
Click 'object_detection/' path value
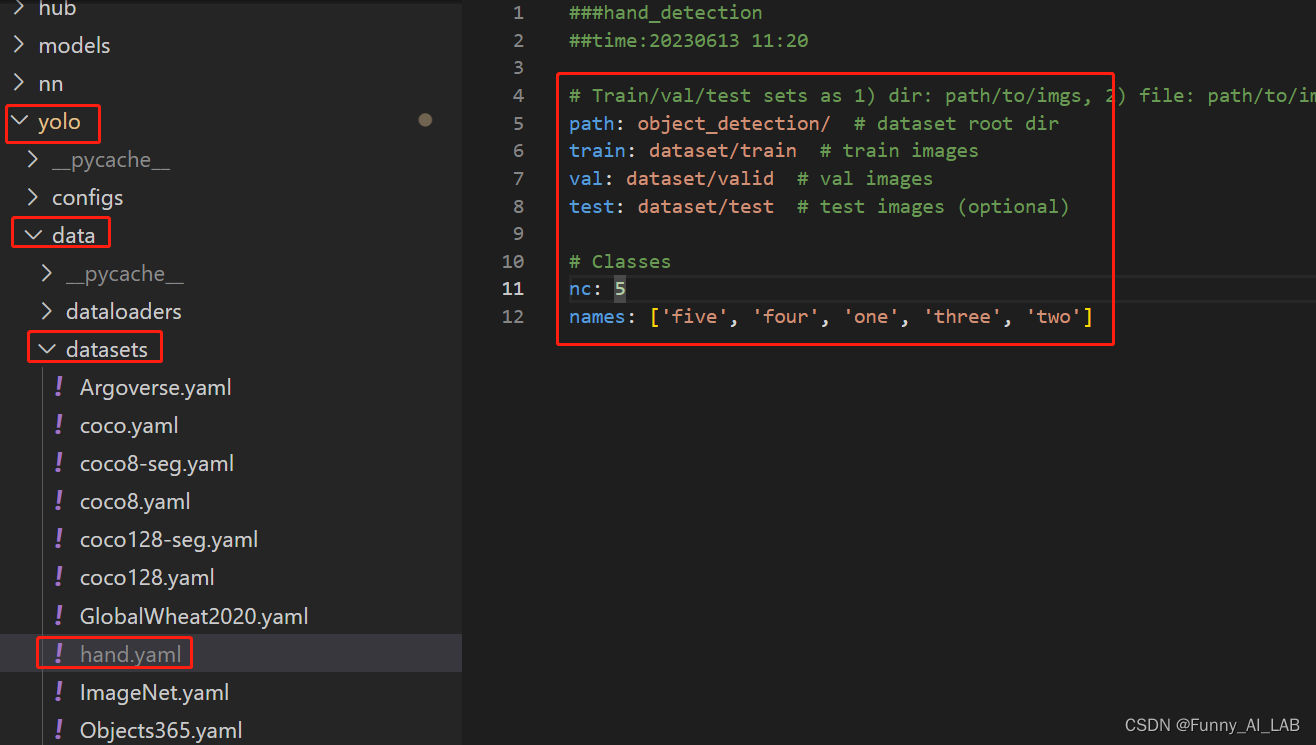click(x=734, y=124)
